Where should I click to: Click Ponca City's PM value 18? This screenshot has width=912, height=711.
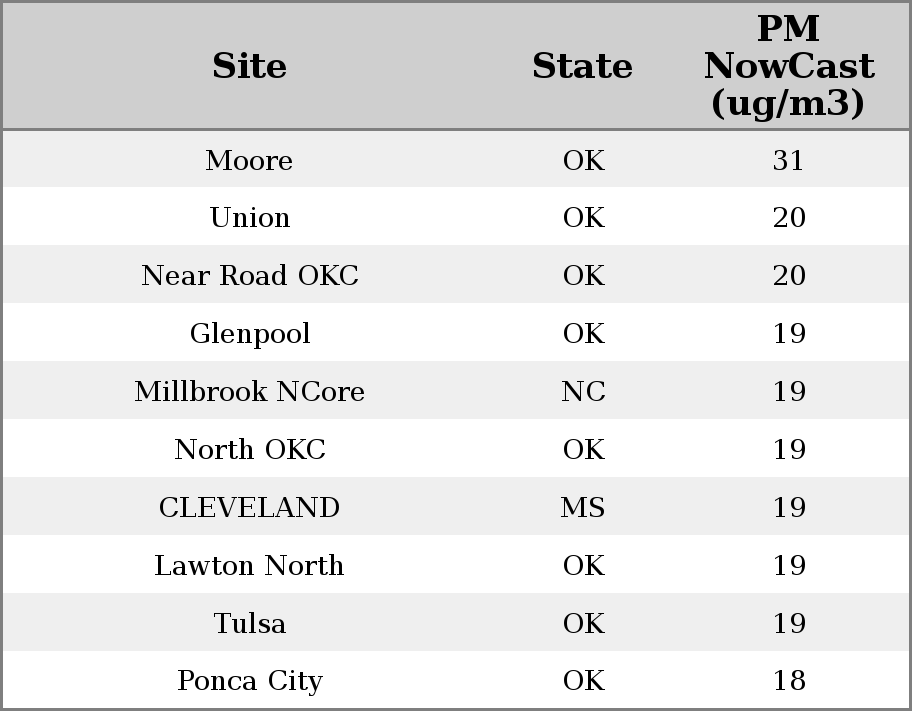point(789,681)
